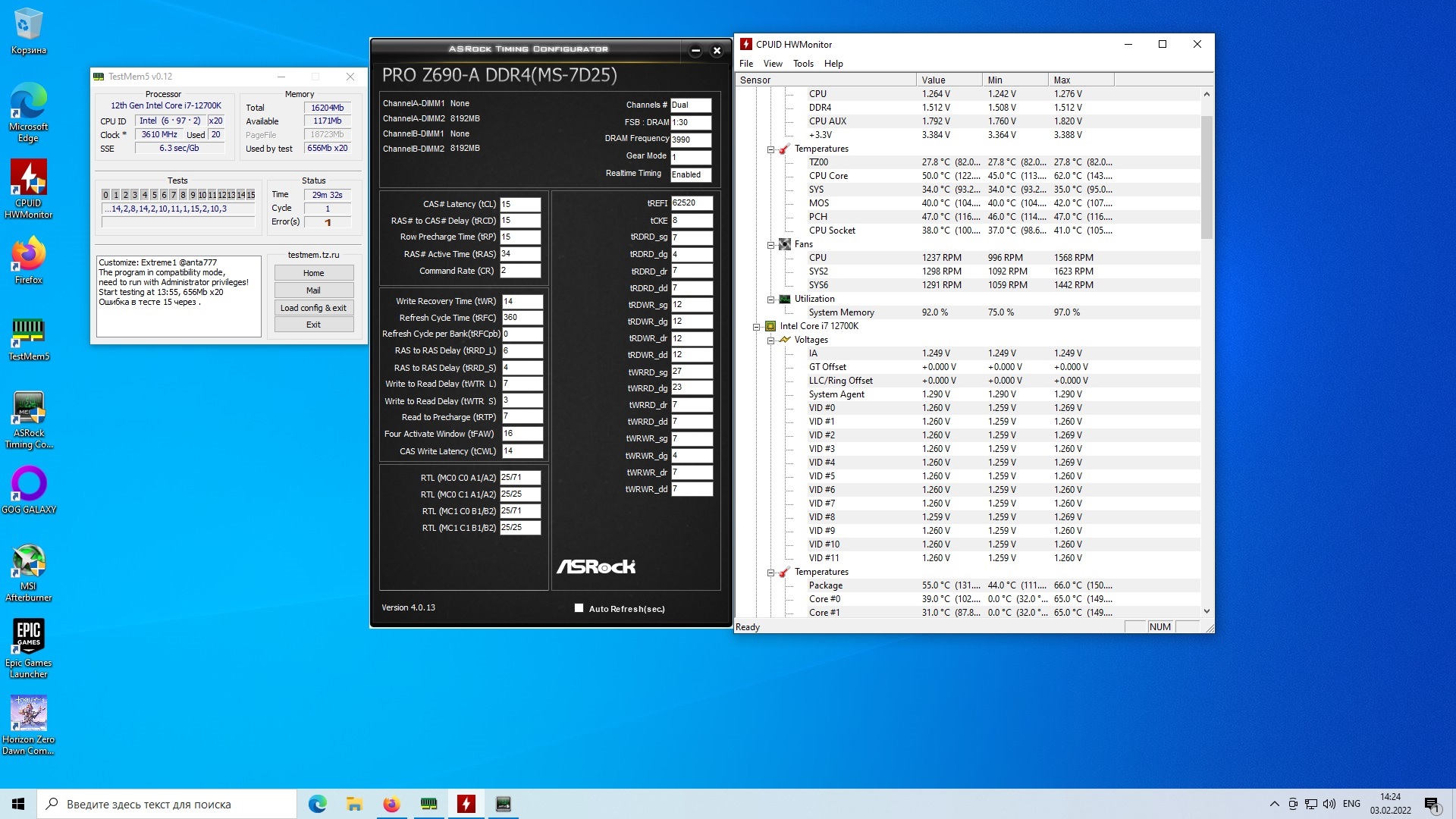Image resolution: width=1456 pixels, height=819 pixels.
Task: Click the Mail button in TestMem5
Action: click(313, 290)
